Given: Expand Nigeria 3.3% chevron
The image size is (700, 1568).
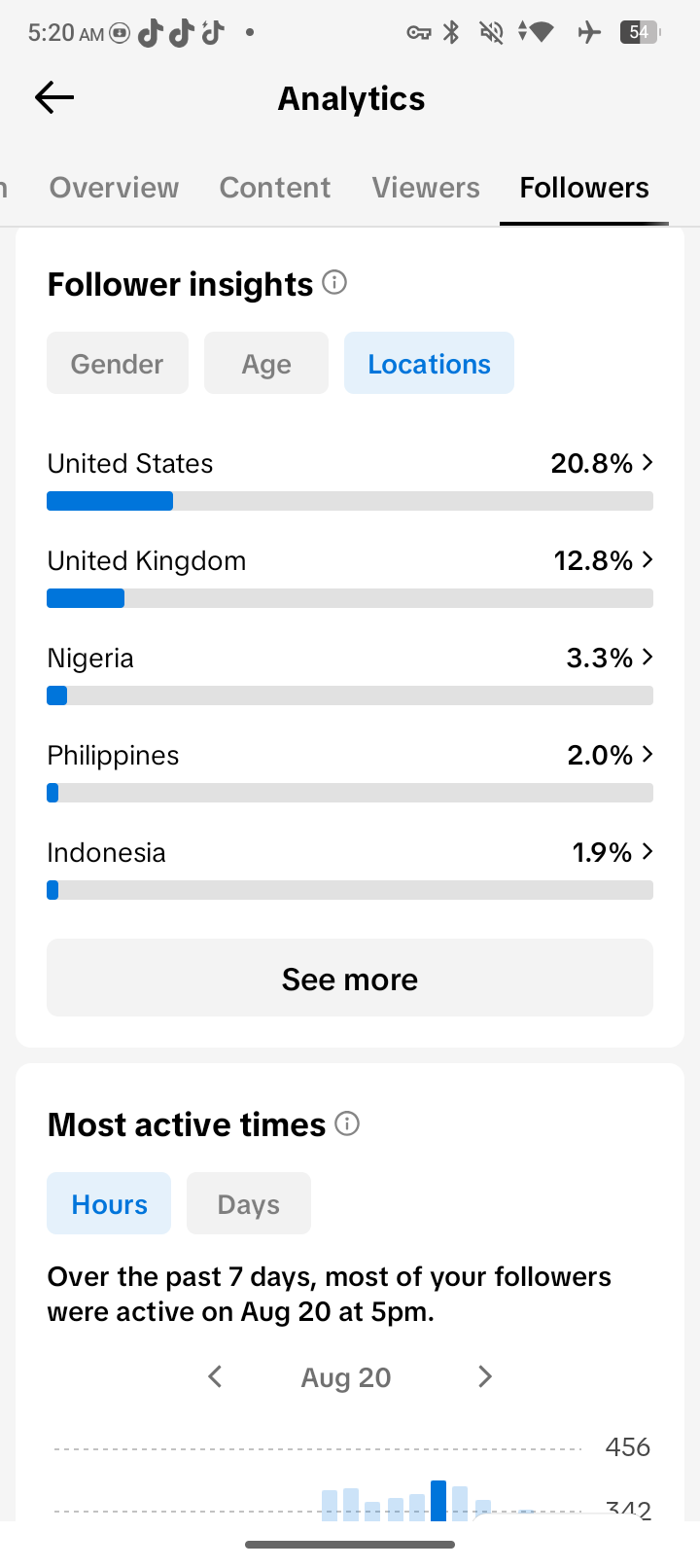Looking at the screenshot, I should [647, 658].
